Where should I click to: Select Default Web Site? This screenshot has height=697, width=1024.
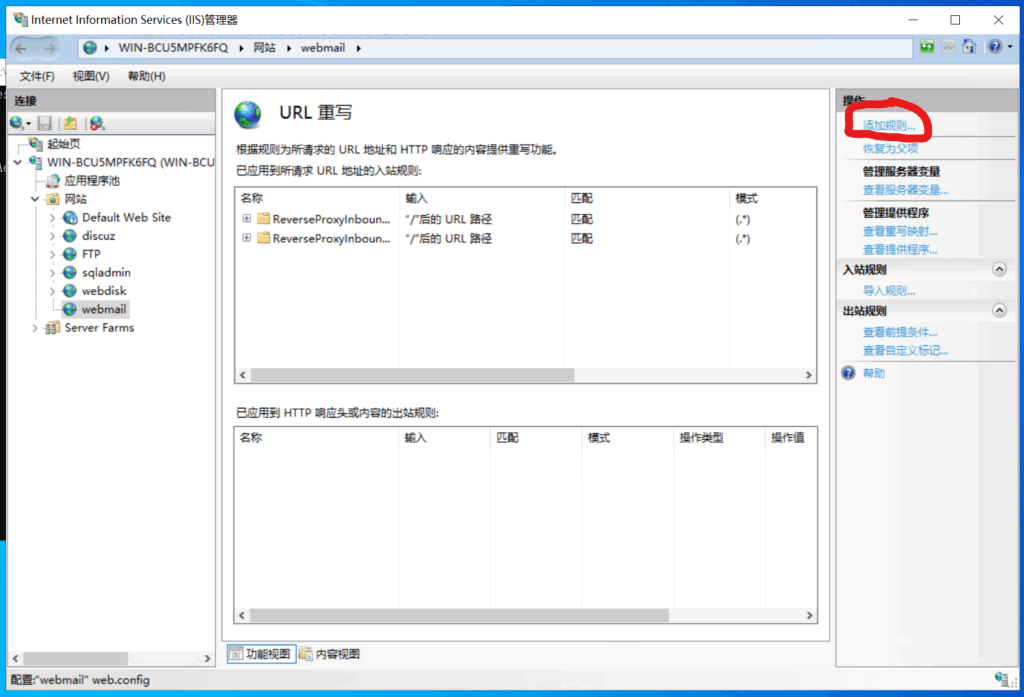[x=126, y=218]
